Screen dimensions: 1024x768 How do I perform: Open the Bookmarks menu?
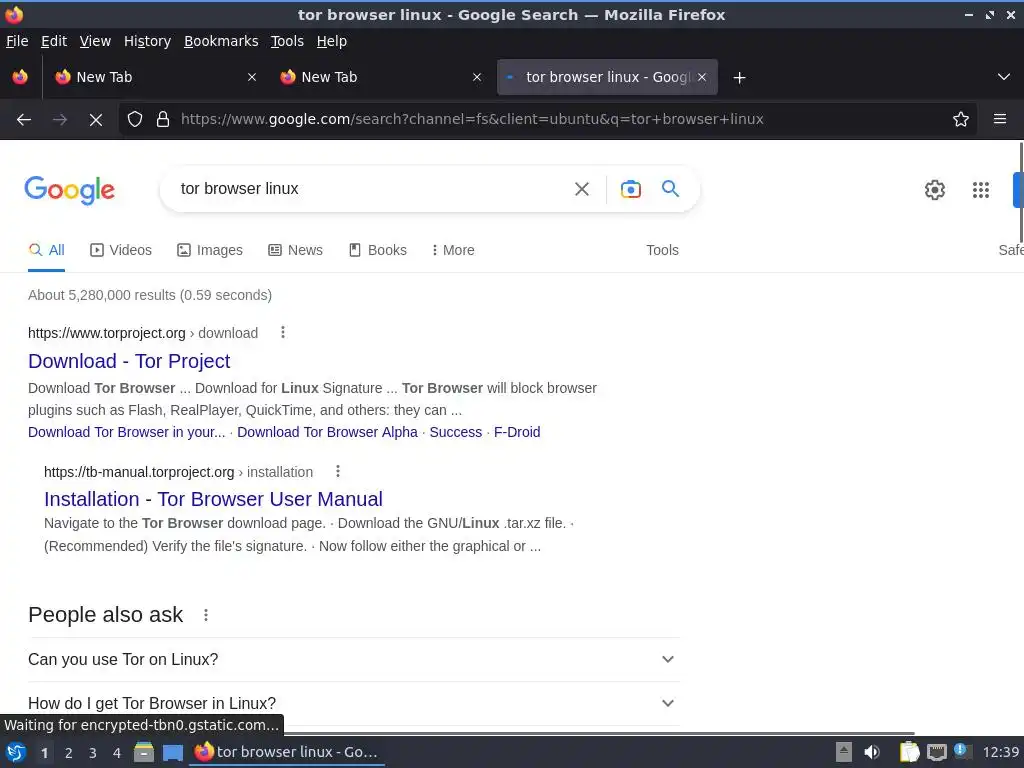pyautogui.click(x=221, y=41)
